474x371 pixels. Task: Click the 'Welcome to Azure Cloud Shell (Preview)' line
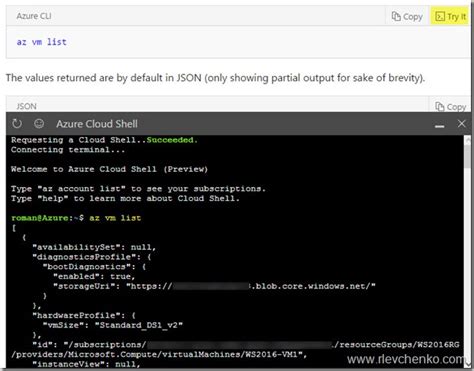(x=109, y=169)
